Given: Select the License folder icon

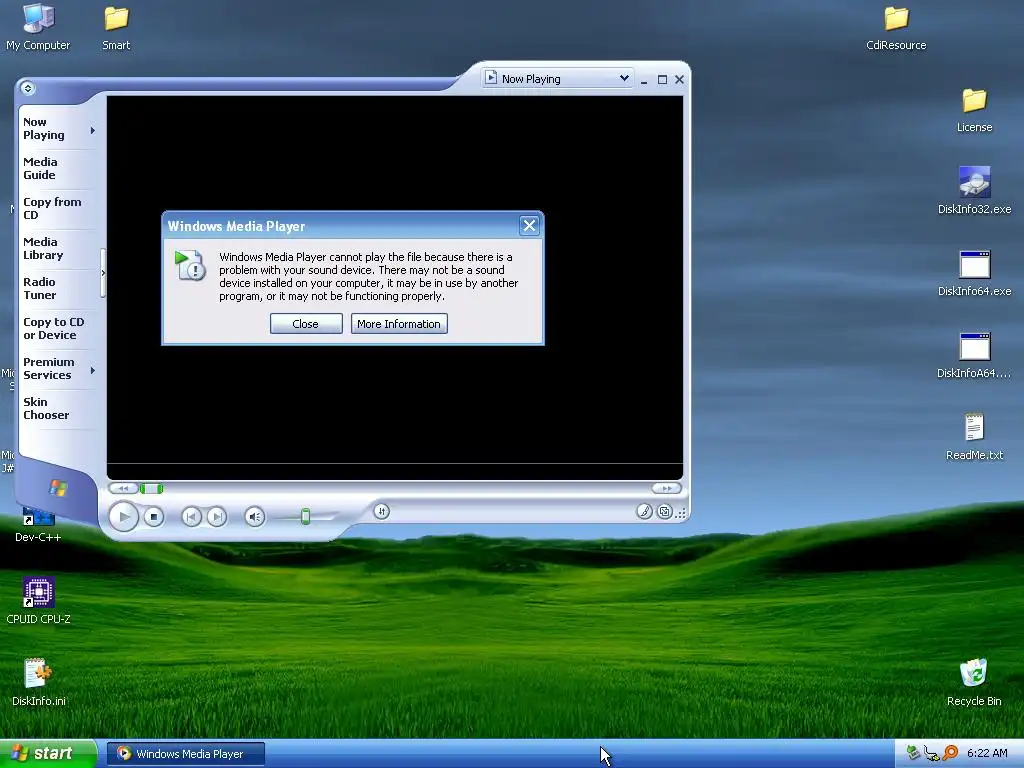Looking at the screenshot, I should point(974,110).
